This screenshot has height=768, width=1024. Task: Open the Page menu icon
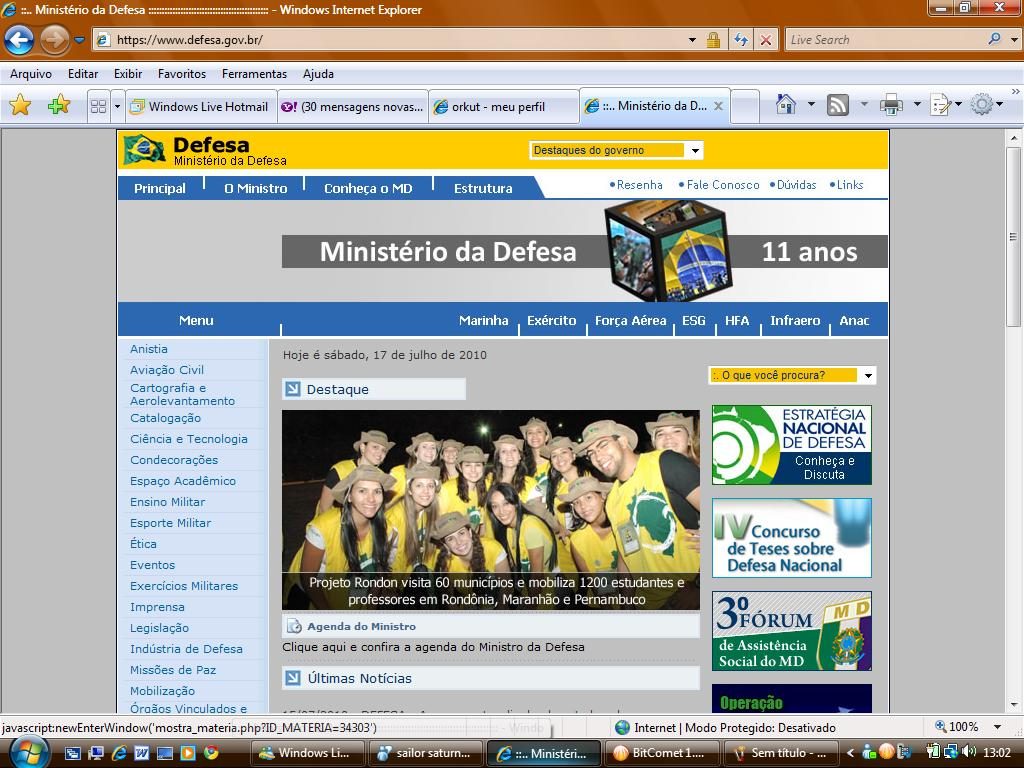coord(940,104)
